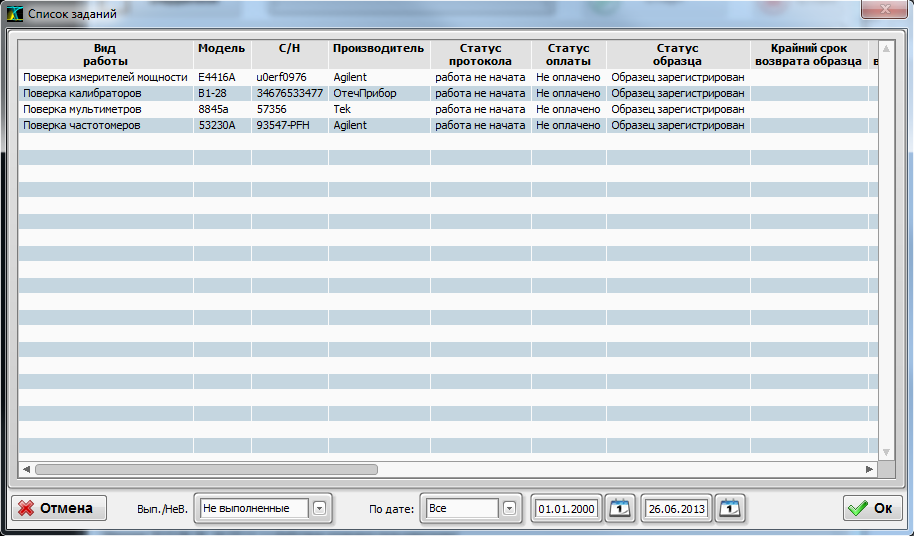The image size is (914, 536).
Task: Click the vertical scrollbar's down arrow
Action: [x=885, y=452]
